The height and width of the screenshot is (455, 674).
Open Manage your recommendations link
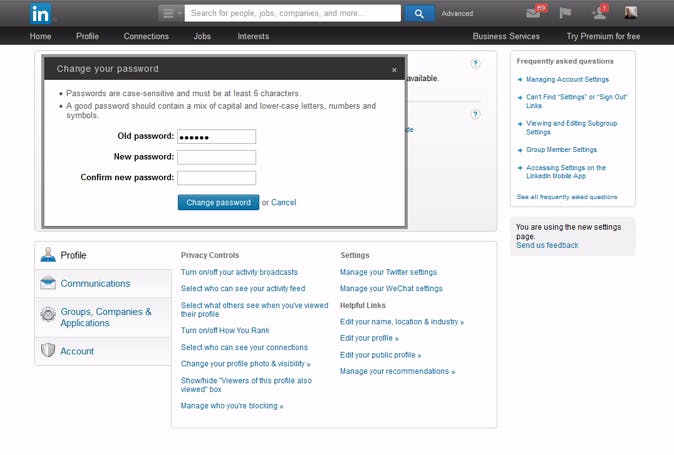click(x=397, y=371)
